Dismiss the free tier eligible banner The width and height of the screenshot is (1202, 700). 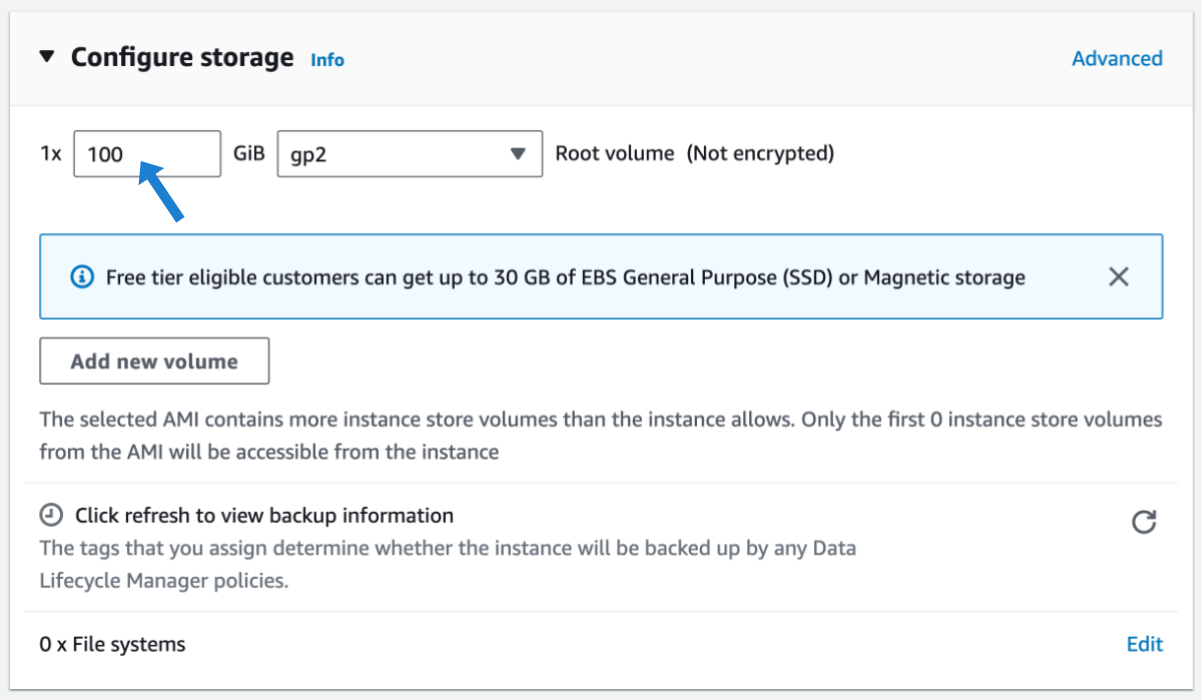pos(1118,277)
